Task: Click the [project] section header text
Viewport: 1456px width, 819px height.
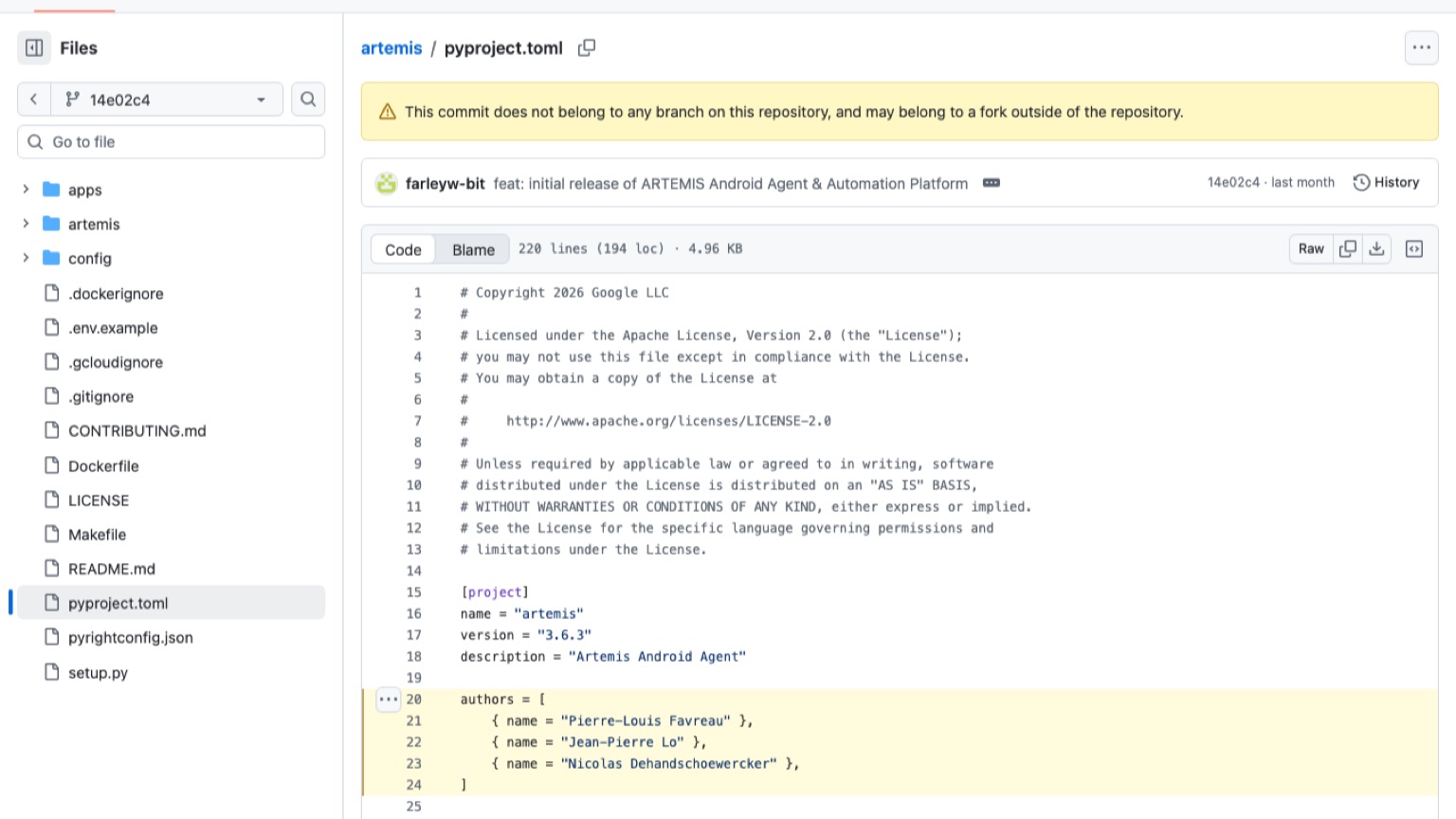Action: [495, 592]
